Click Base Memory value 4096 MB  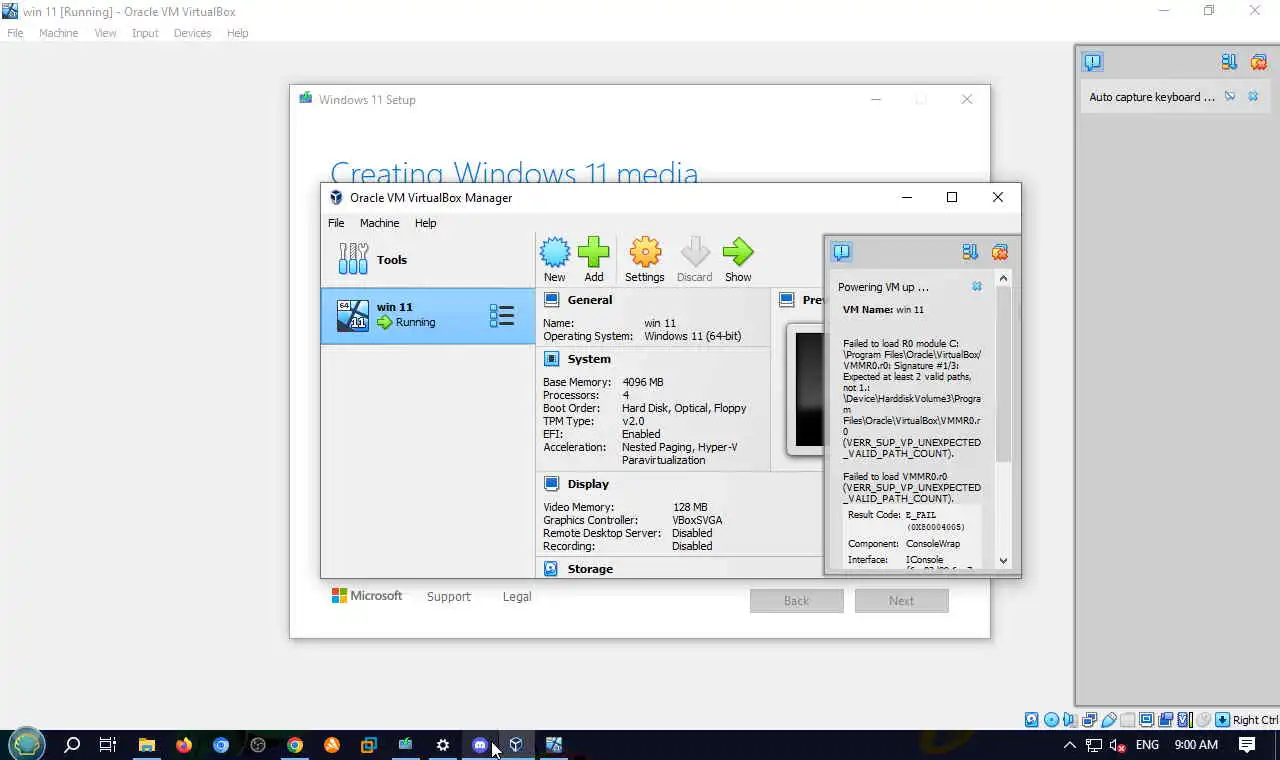[x=643, y=382]
